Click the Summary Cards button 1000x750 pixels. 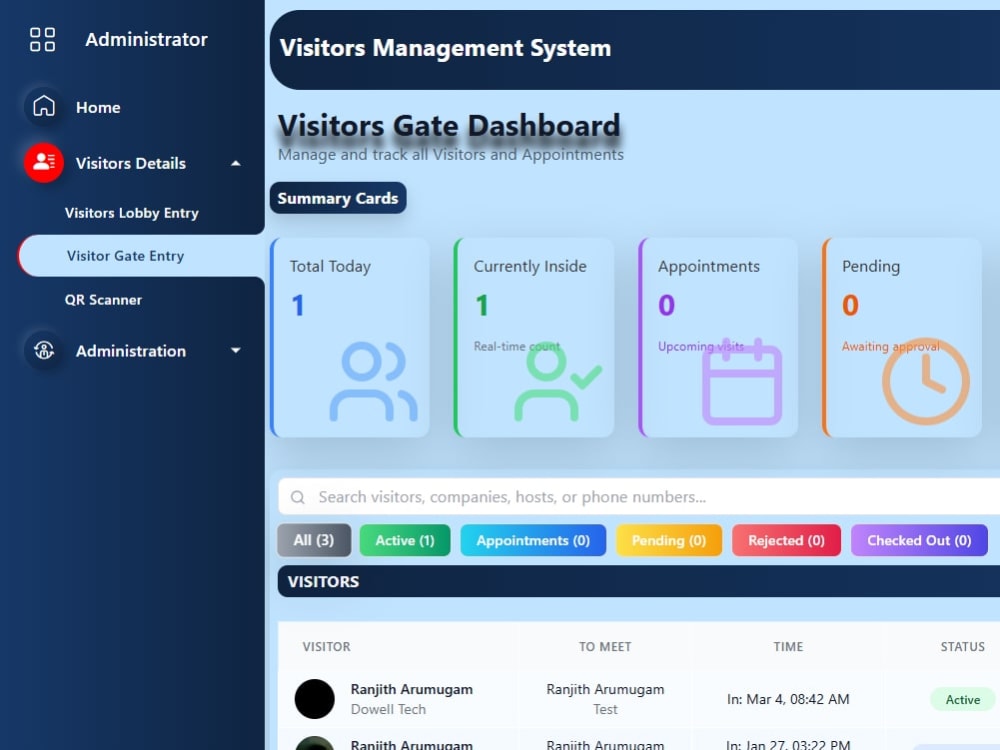tap(338, 198)
